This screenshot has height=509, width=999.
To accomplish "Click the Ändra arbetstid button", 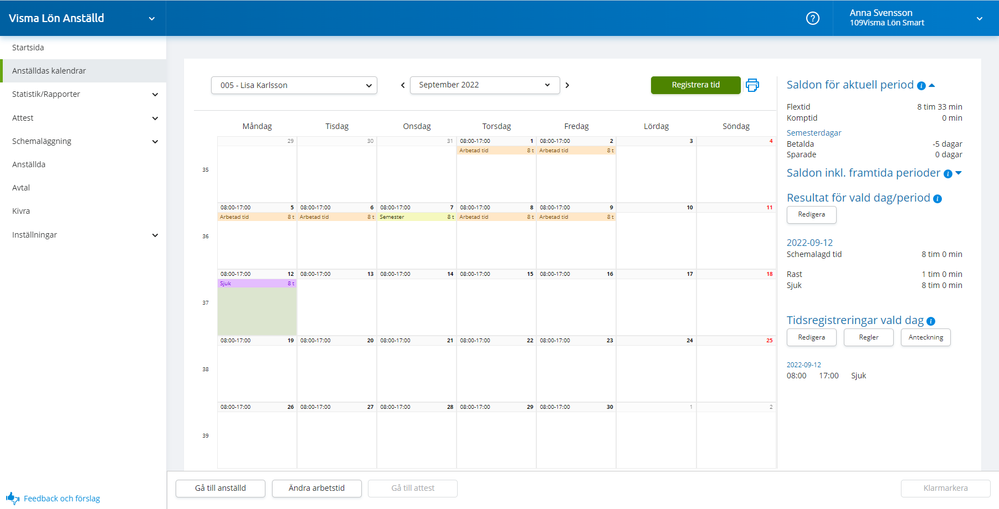I will (x=316, y=488).
